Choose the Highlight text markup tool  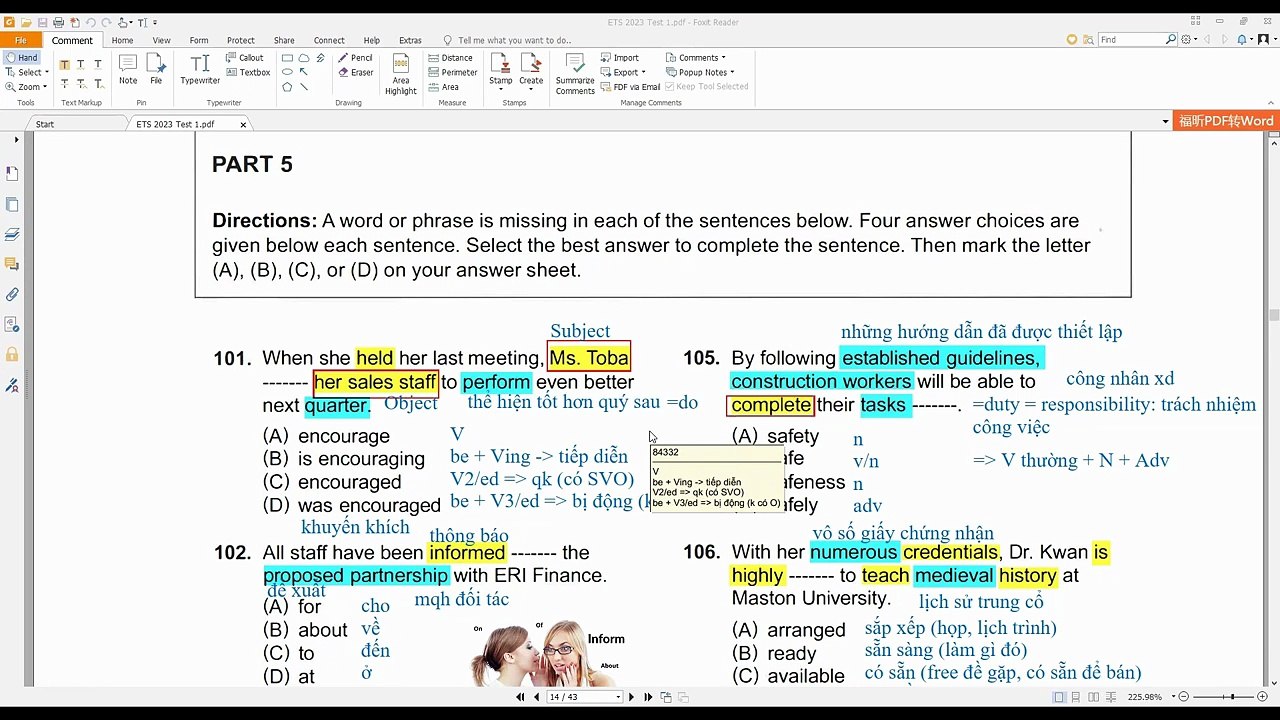(x=64, y=64)
